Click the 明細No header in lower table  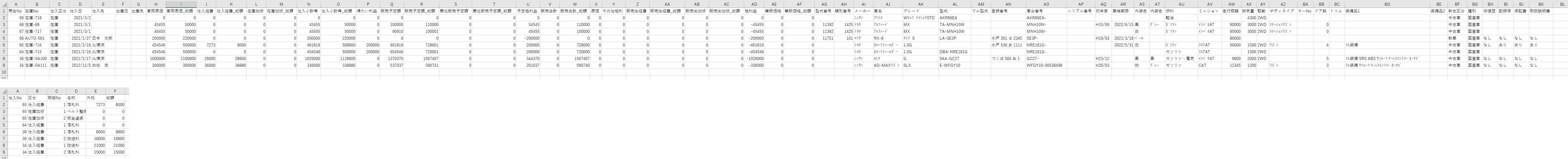pyautogui.click(x=57, y=98)
